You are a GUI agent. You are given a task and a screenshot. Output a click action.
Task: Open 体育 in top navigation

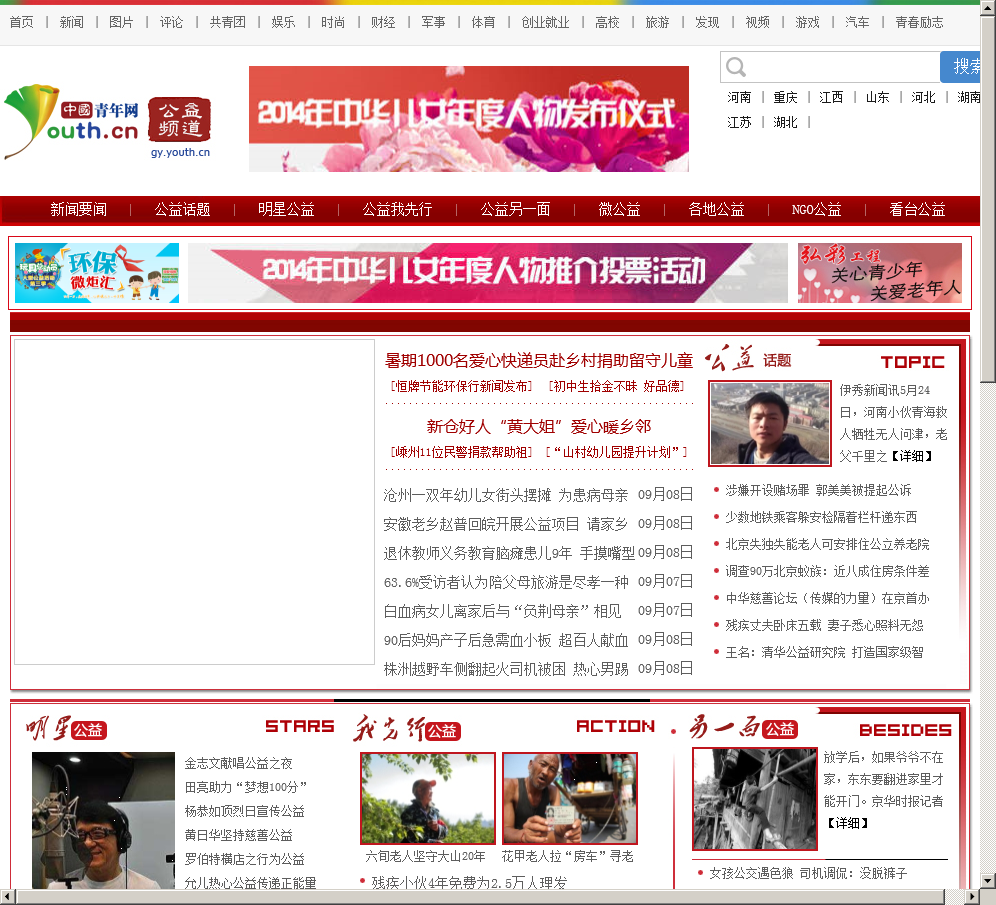click(483, 22)
